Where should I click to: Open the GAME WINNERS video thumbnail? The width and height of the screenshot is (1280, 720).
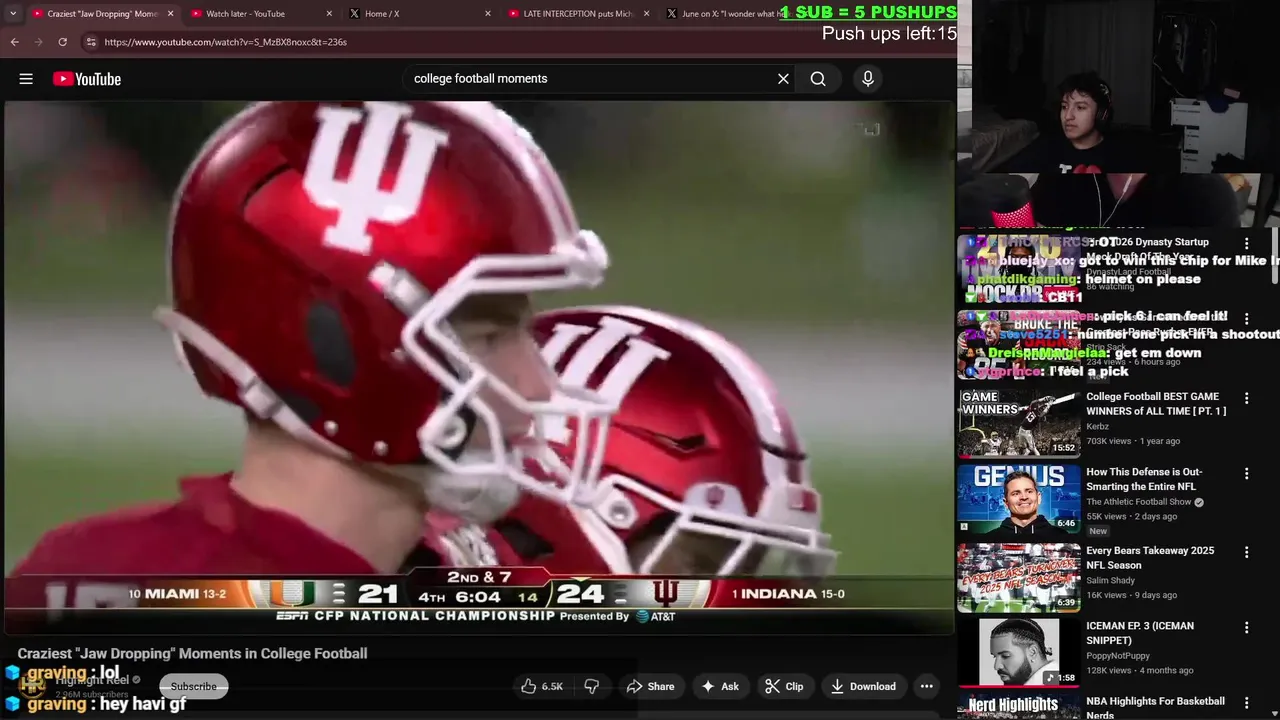[1018, 422]
